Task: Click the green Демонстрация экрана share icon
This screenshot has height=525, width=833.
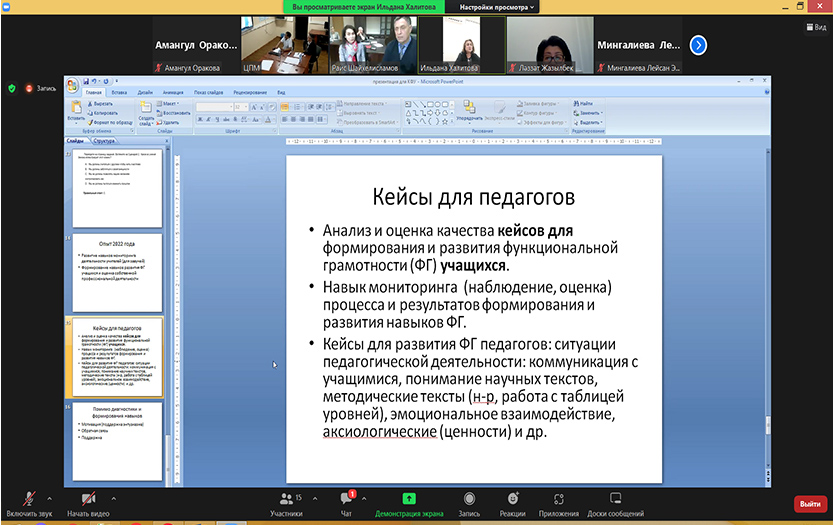Action: click(x=409, y=498)
